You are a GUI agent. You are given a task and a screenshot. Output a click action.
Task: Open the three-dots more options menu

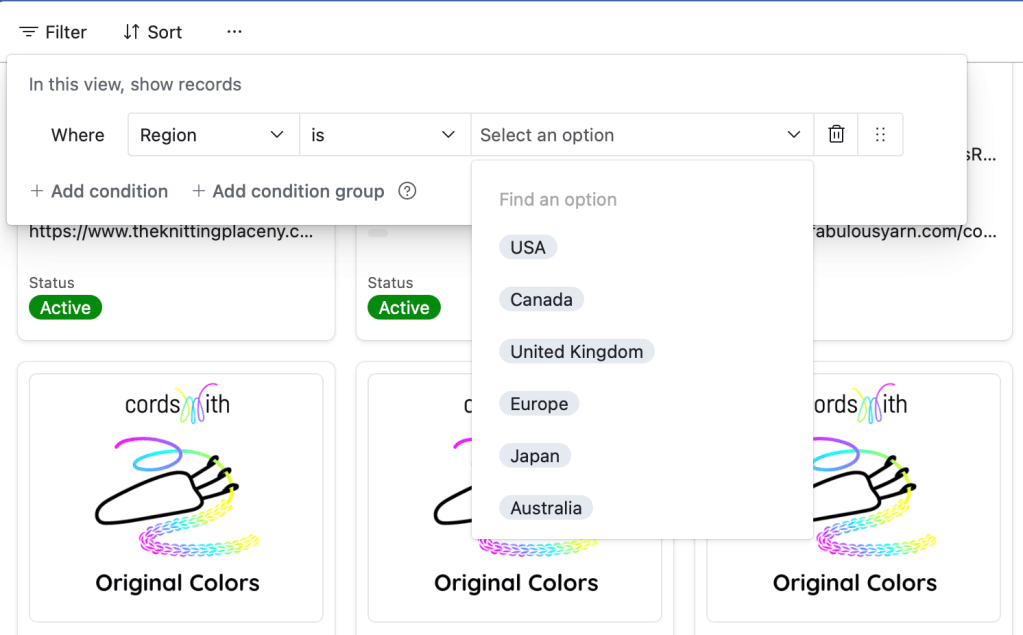click(x=234, y=32)
